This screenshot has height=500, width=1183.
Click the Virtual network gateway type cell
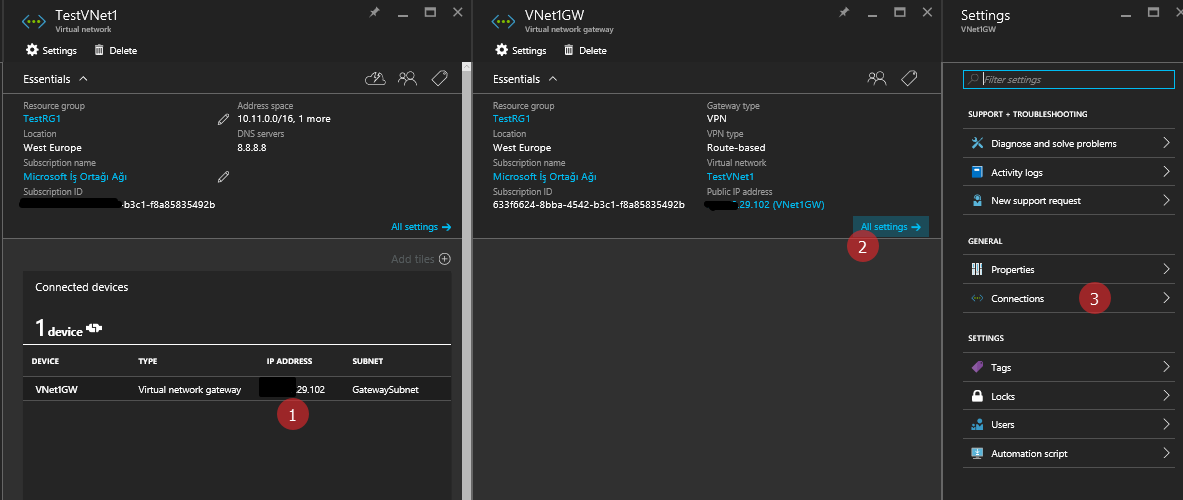pyautogui.click(x=189, y=390)
